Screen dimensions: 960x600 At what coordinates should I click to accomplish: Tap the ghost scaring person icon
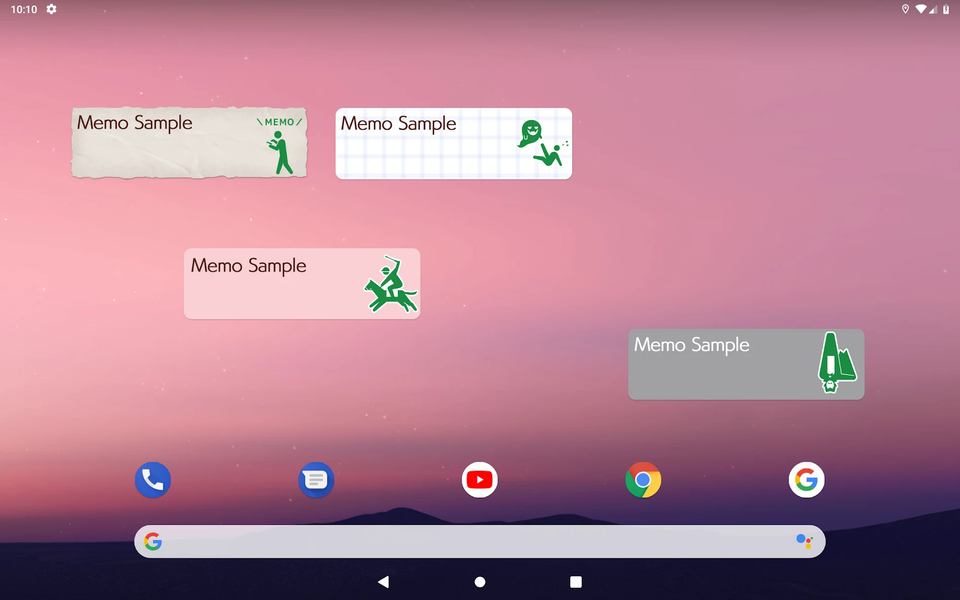(x=542, y=144)
